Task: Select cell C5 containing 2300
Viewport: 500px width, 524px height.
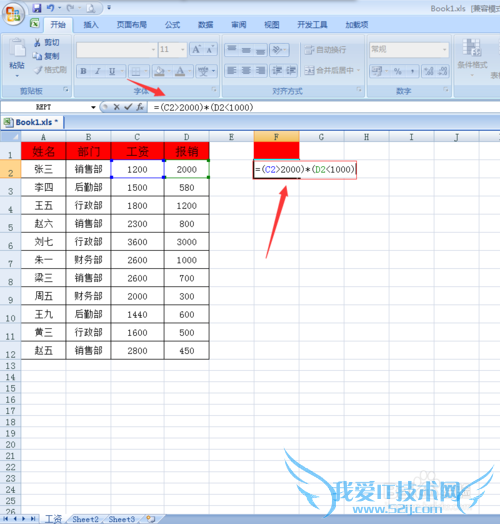Action: click(x=137, y=224)
